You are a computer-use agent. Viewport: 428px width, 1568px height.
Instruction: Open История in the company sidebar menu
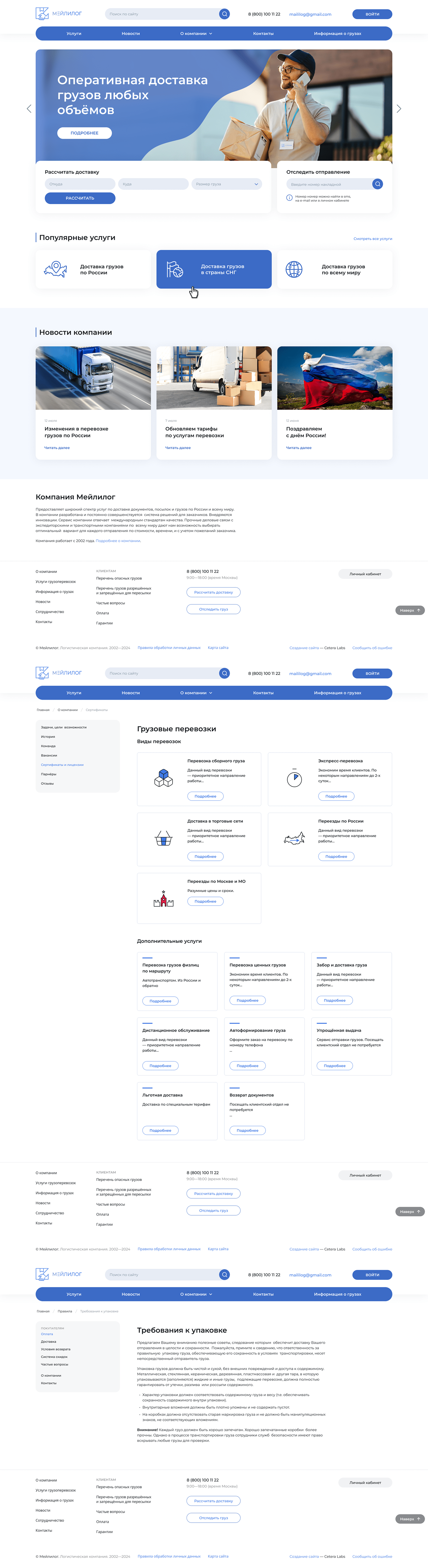pyautogui.click(x=48, y=737)
